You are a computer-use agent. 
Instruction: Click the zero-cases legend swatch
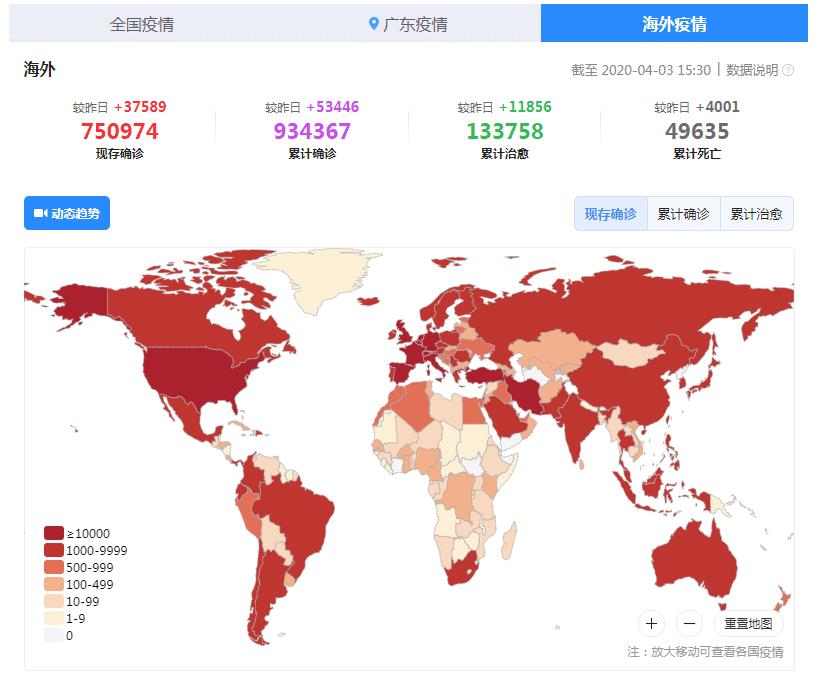53,635
